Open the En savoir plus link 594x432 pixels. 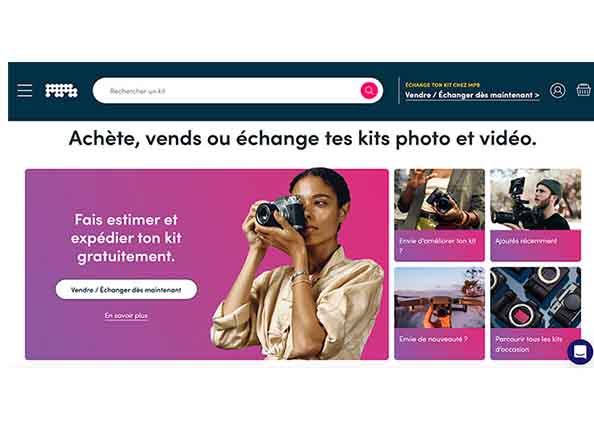tap(126, 315)
